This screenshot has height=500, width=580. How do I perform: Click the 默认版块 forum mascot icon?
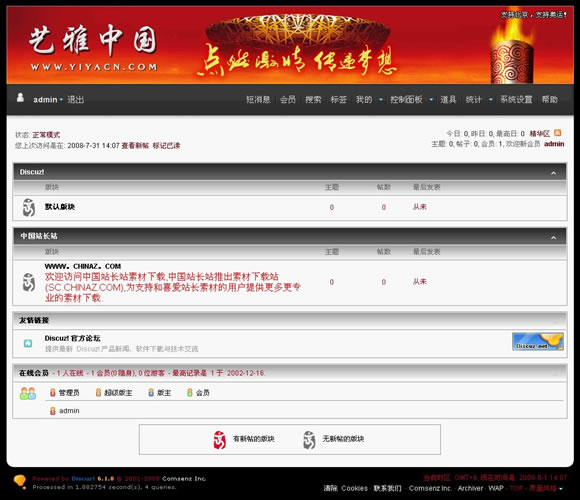28,207
